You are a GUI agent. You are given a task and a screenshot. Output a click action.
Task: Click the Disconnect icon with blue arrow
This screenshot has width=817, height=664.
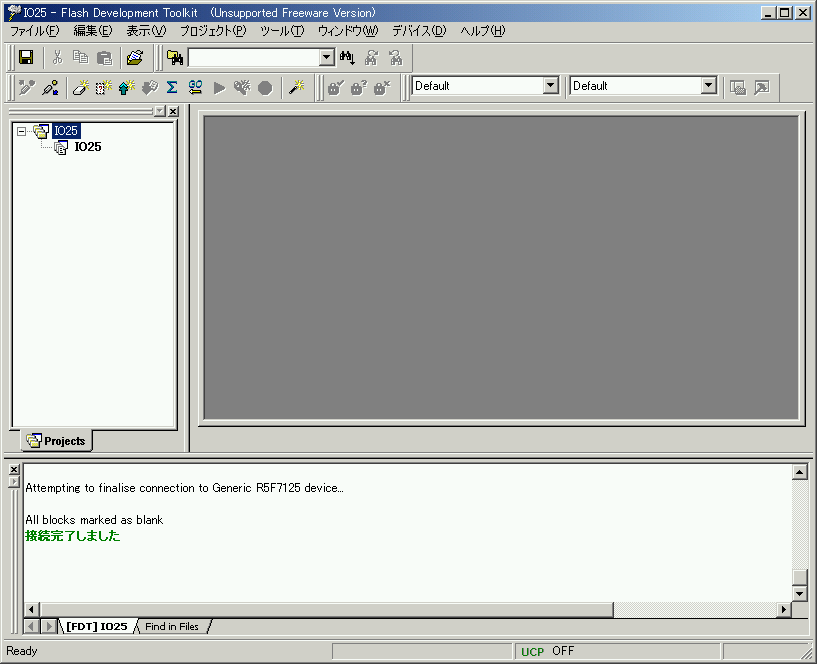51,88
